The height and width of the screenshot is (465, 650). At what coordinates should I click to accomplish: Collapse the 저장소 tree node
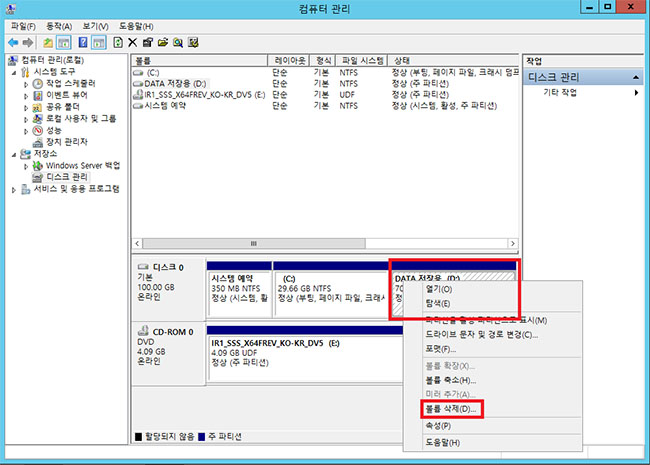pos(15,154)
